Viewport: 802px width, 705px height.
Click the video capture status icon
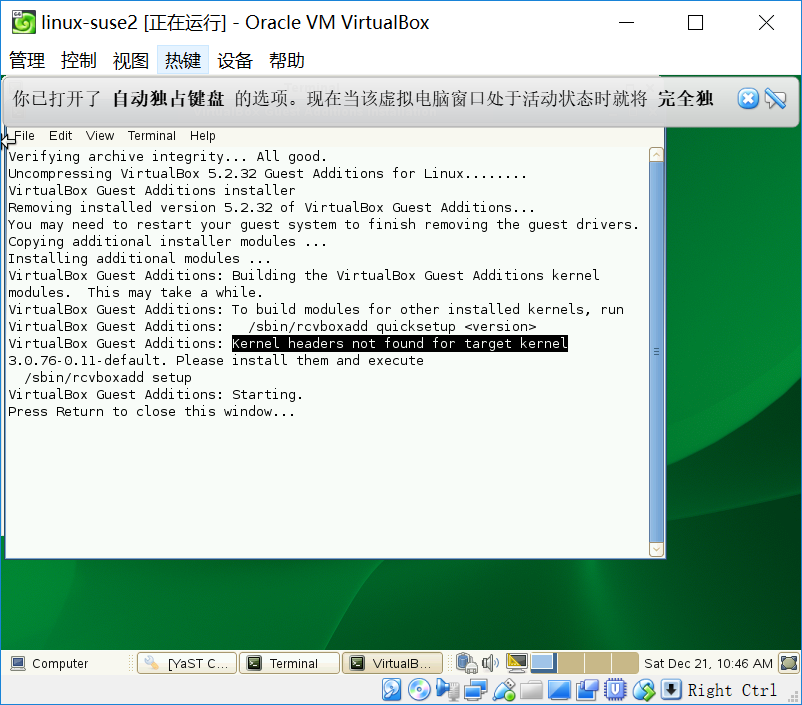point(587,690)
